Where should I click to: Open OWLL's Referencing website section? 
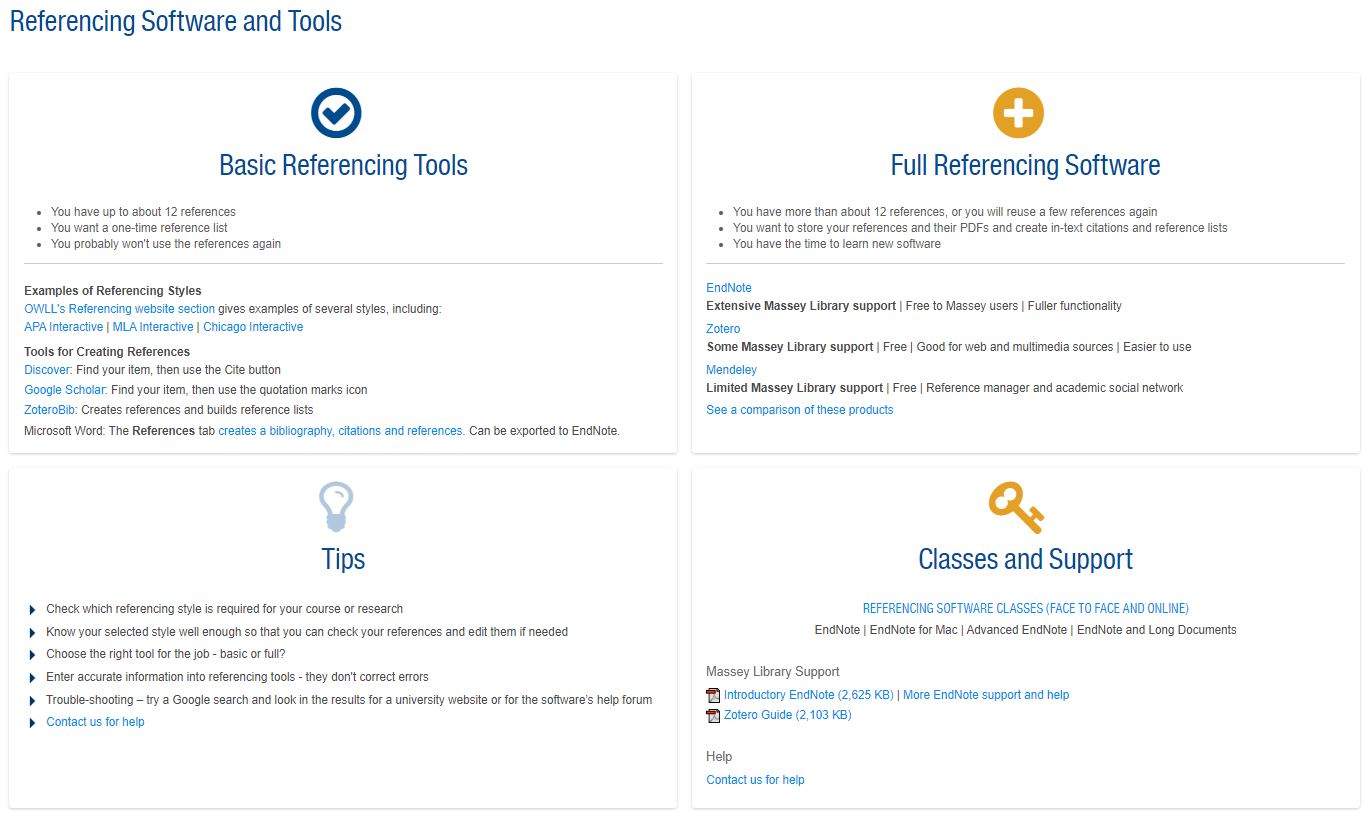click(x=119, y=308)
